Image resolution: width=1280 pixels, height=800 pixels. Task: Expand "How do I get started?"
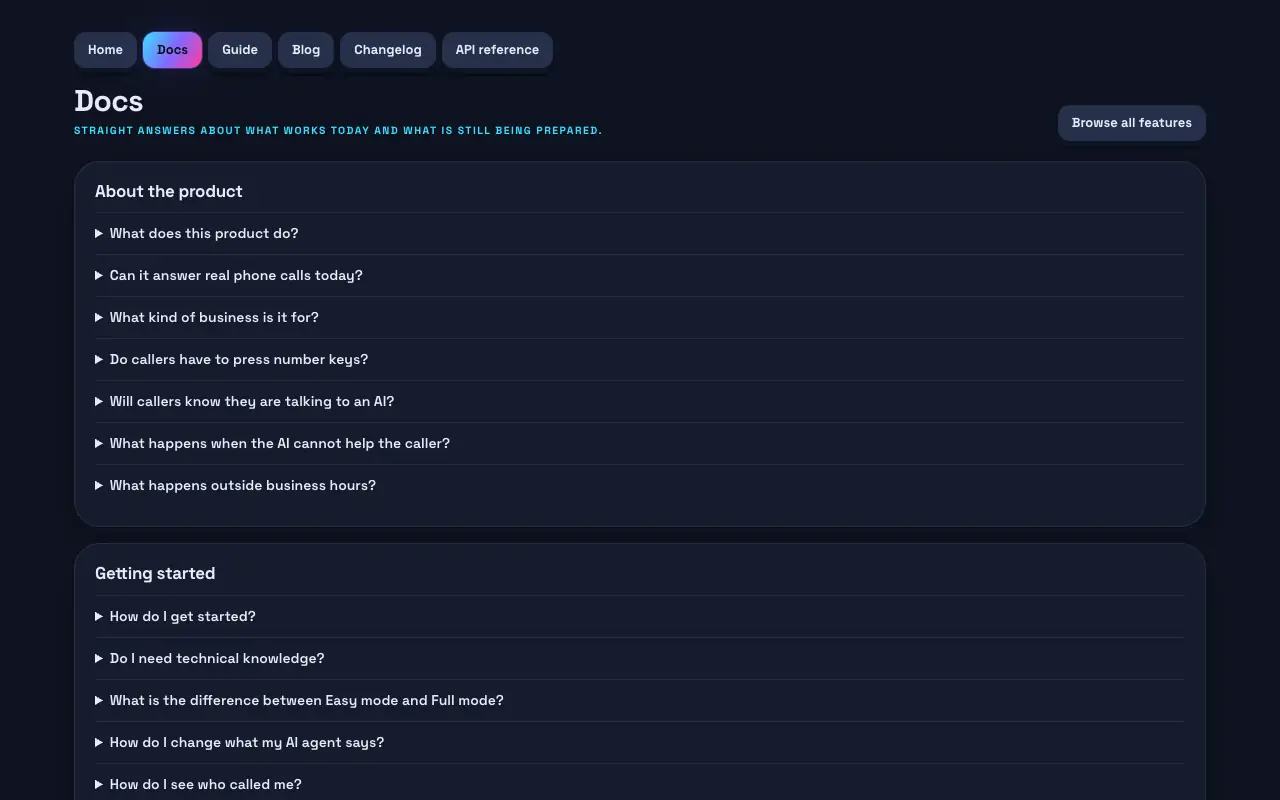(639, 617)
